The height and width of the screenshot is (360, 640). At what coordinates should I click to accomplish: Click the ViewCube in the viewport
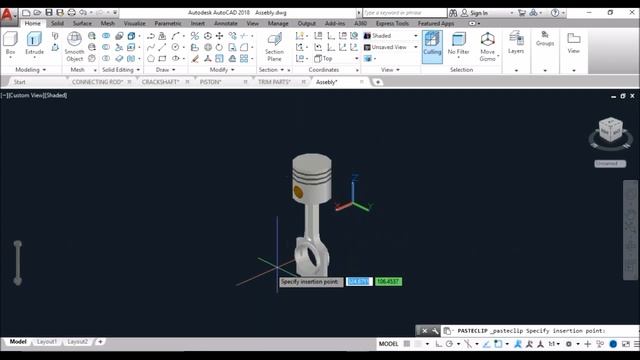[x=611, y=130]
